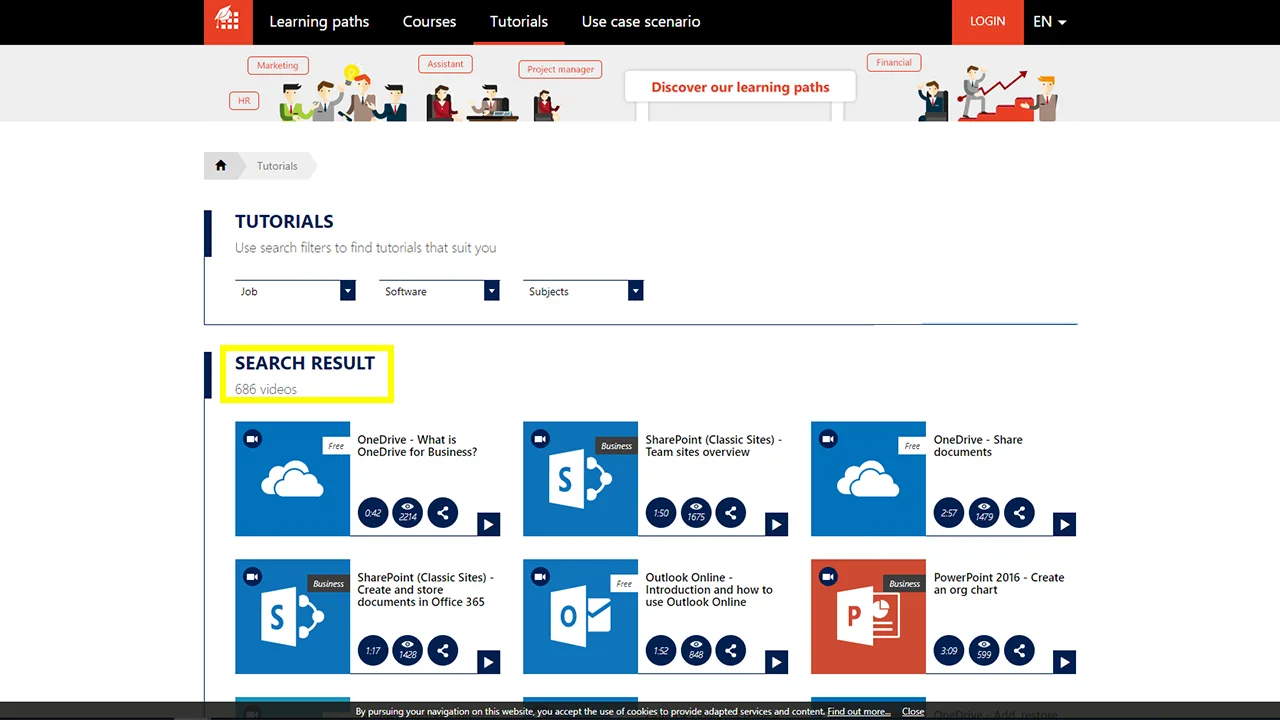Play PowerPoint Create an org chart video
This screenshot has height=720, width=1280.
click(1064, 662)
